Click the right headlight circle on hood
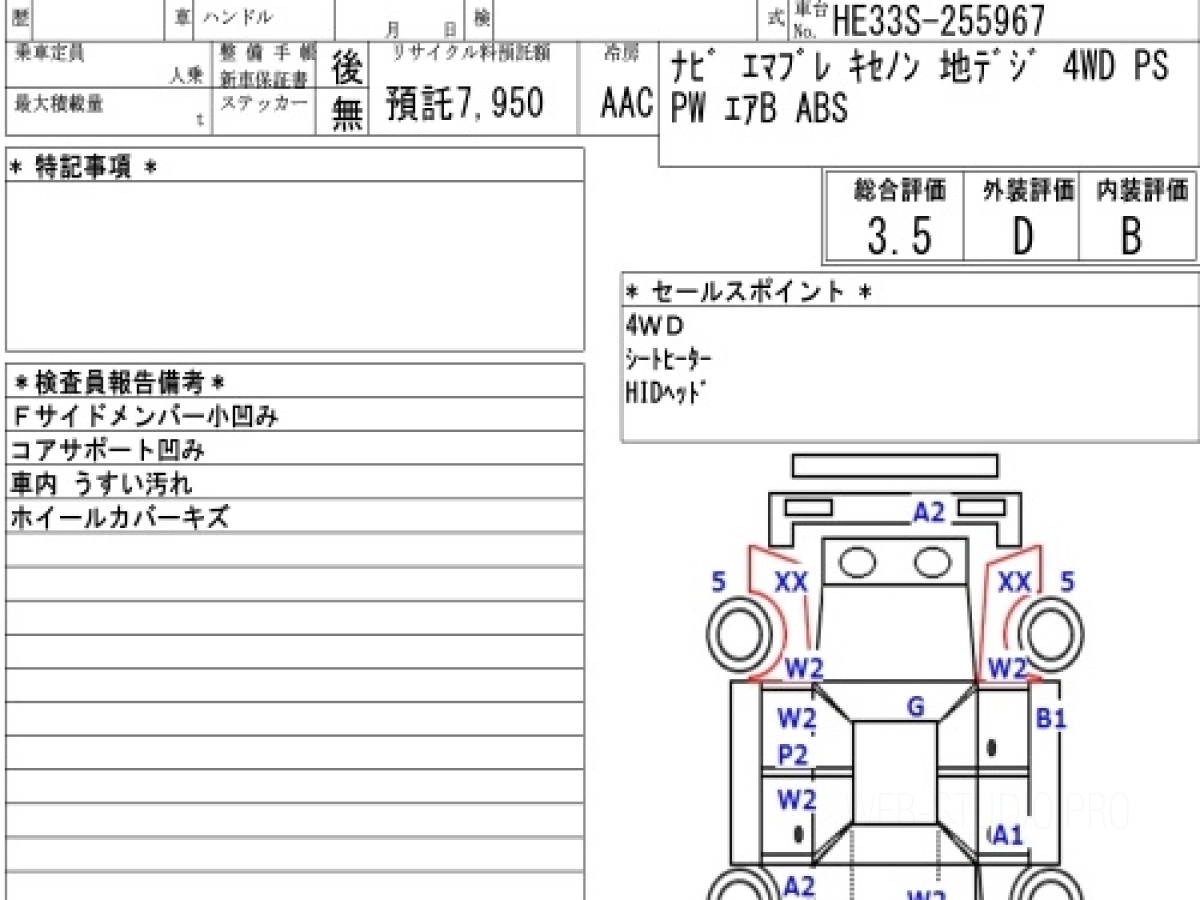Screen dimensions: 1200x900 pos(932,562)
